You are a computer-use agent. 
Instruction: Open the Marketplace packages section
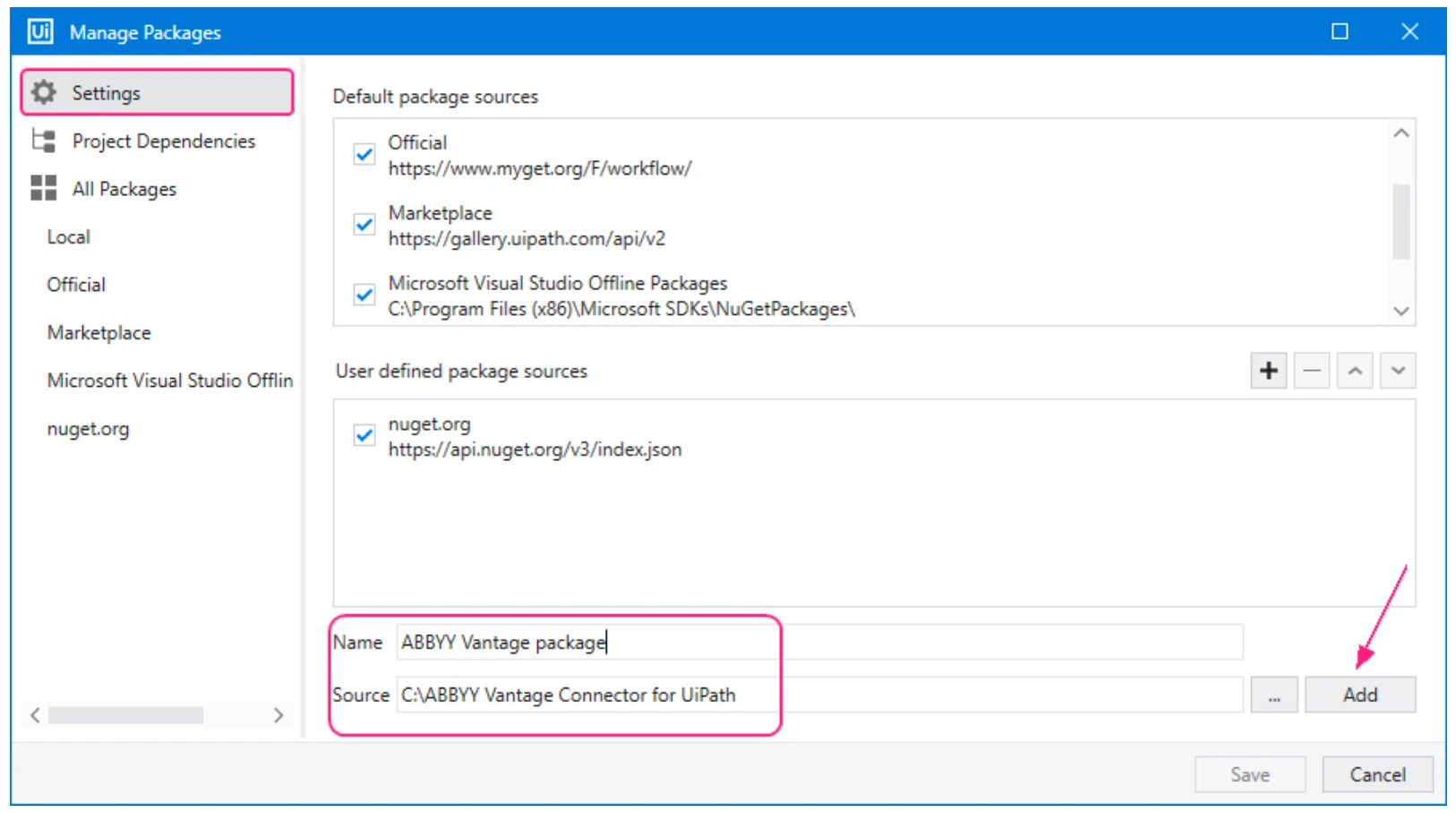point(98,332)
